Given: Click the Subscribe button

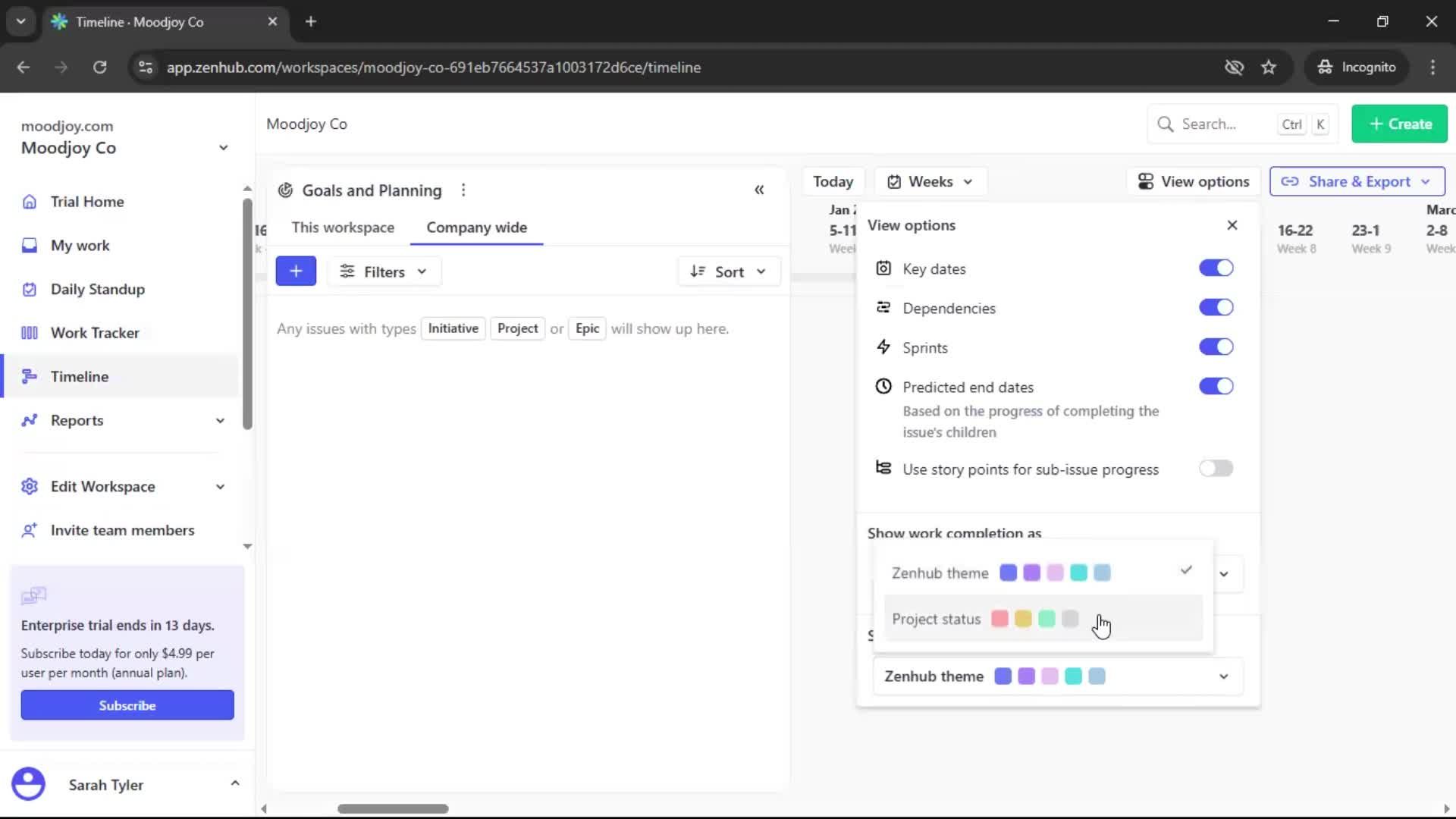Looking at the screenshot, I should [127, 704].
